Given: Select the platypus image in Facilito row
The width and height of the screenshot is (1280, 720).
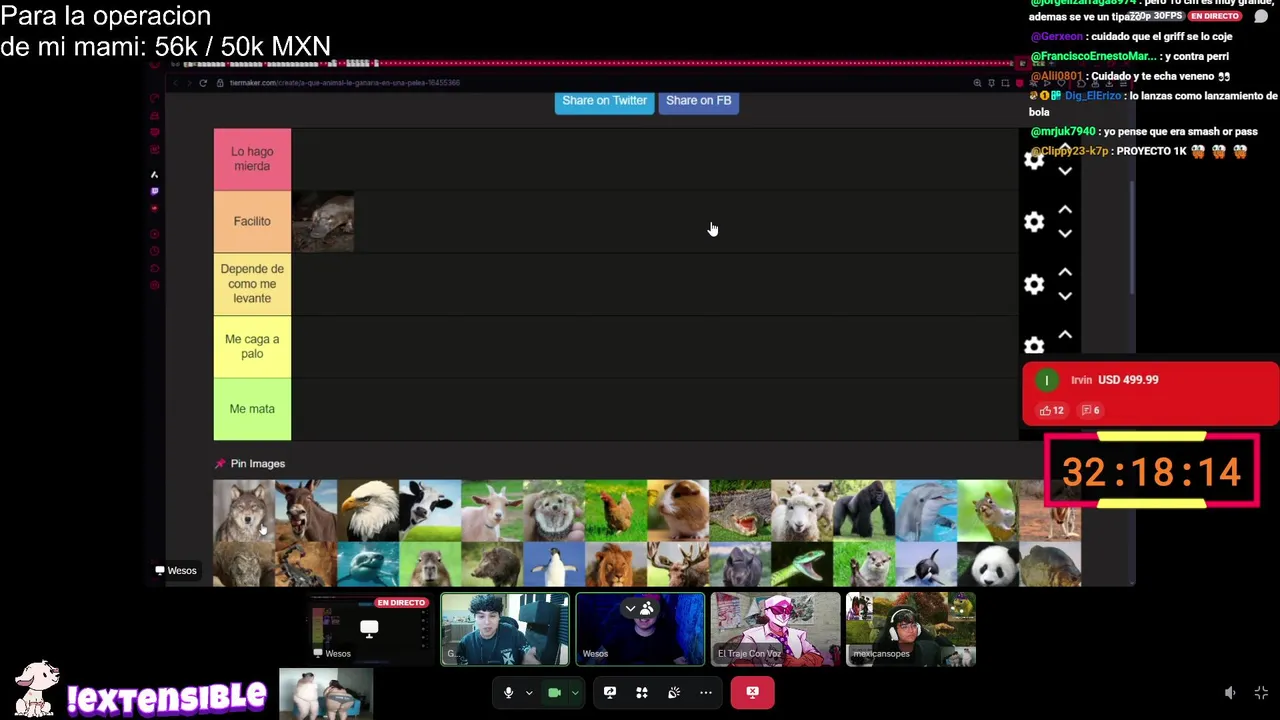Looking at the screenshot, I should point(323,221).
